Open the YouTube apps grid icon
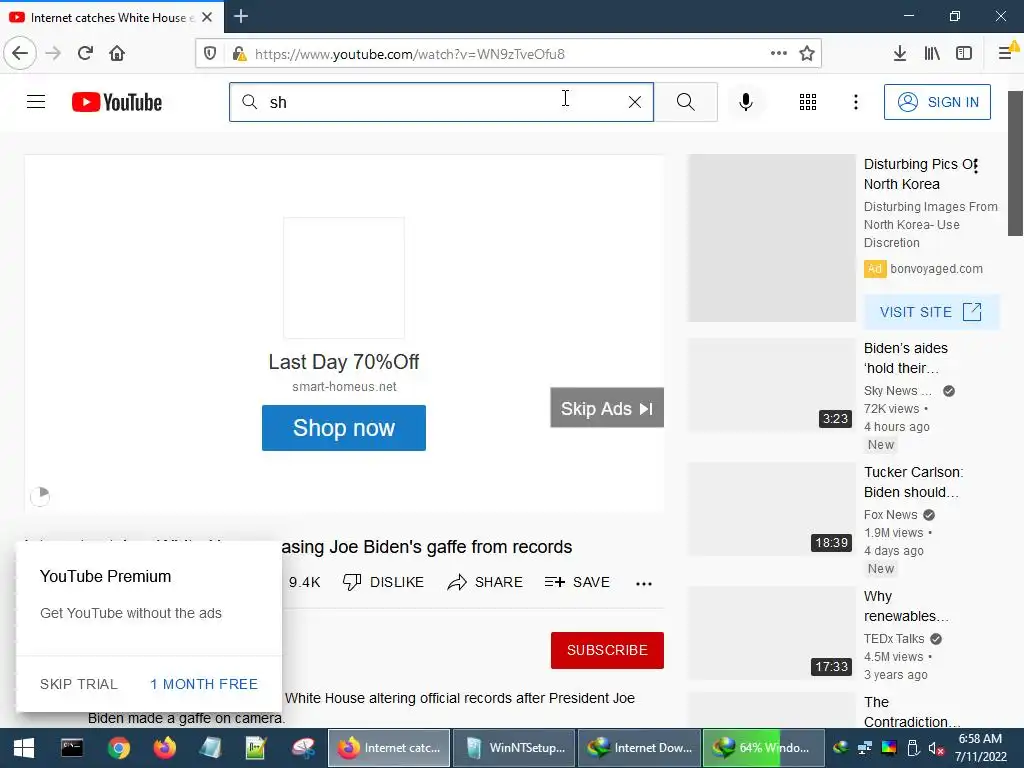1024x768 pixels. coord(808,102)
